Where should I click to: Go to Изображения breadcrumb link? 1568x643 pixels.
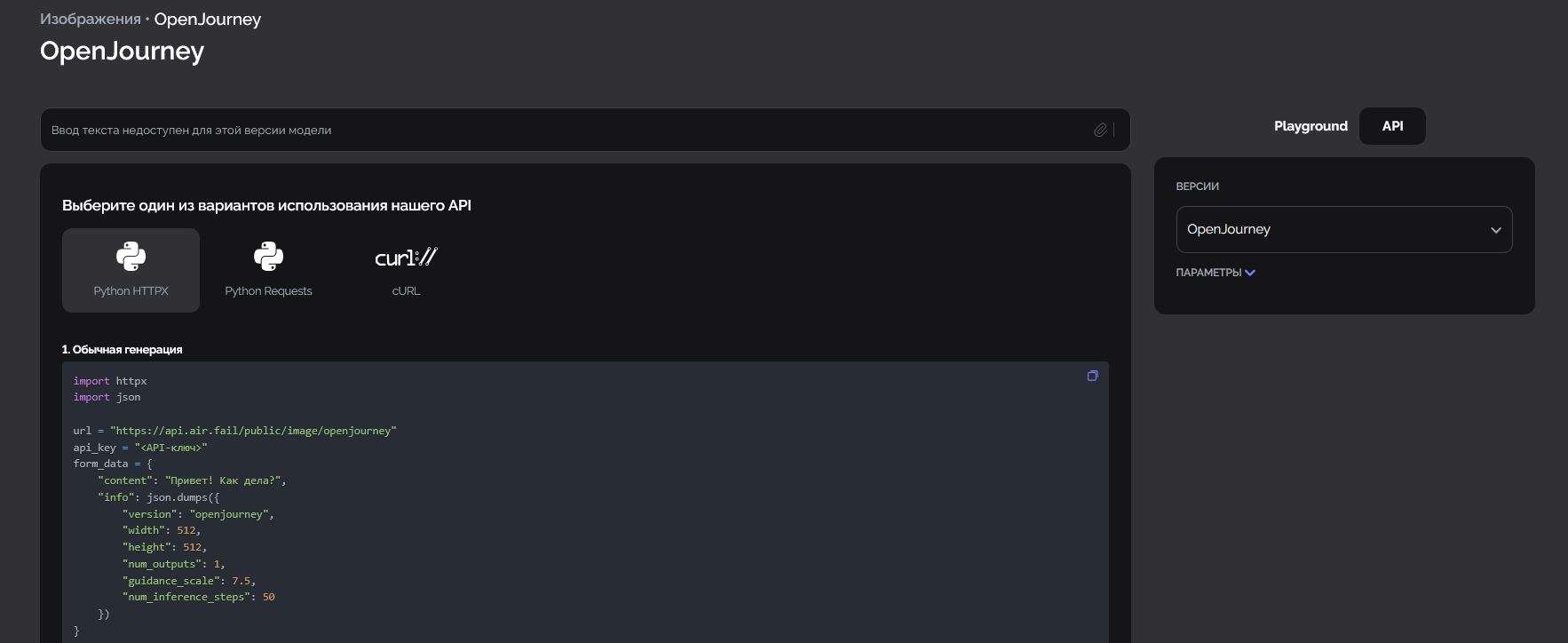(x=91, y=20)
